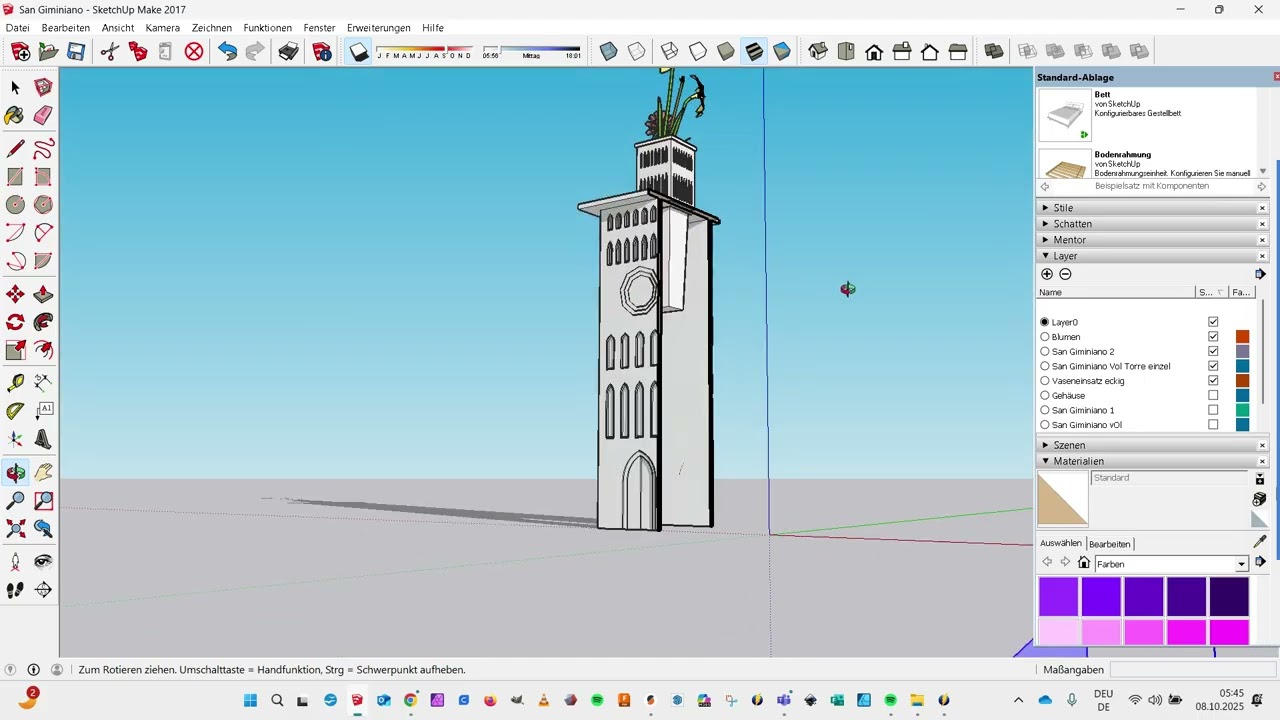Click the Print icon in toolbar
The width and height of the screenshot is (1280, 720).
(x=289, y=52)
